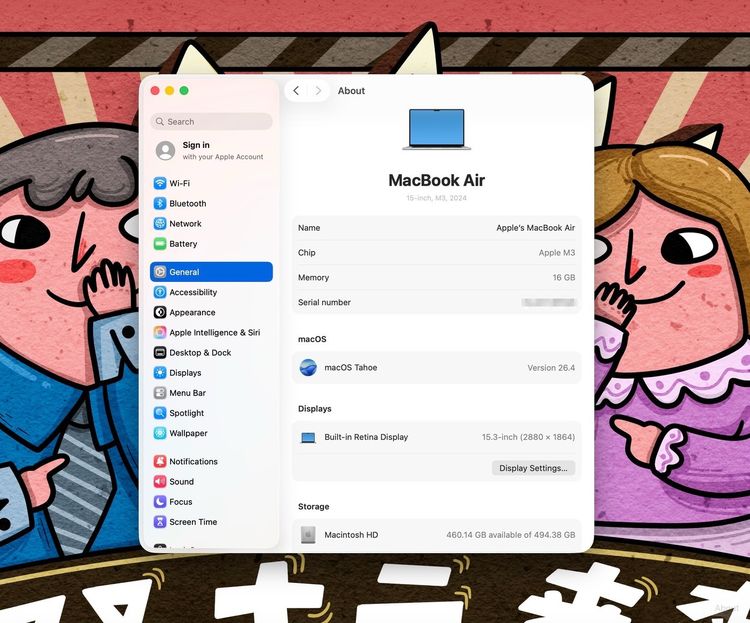750x623 pixels.
Task: Click the General gear icon
Action: 160,272
